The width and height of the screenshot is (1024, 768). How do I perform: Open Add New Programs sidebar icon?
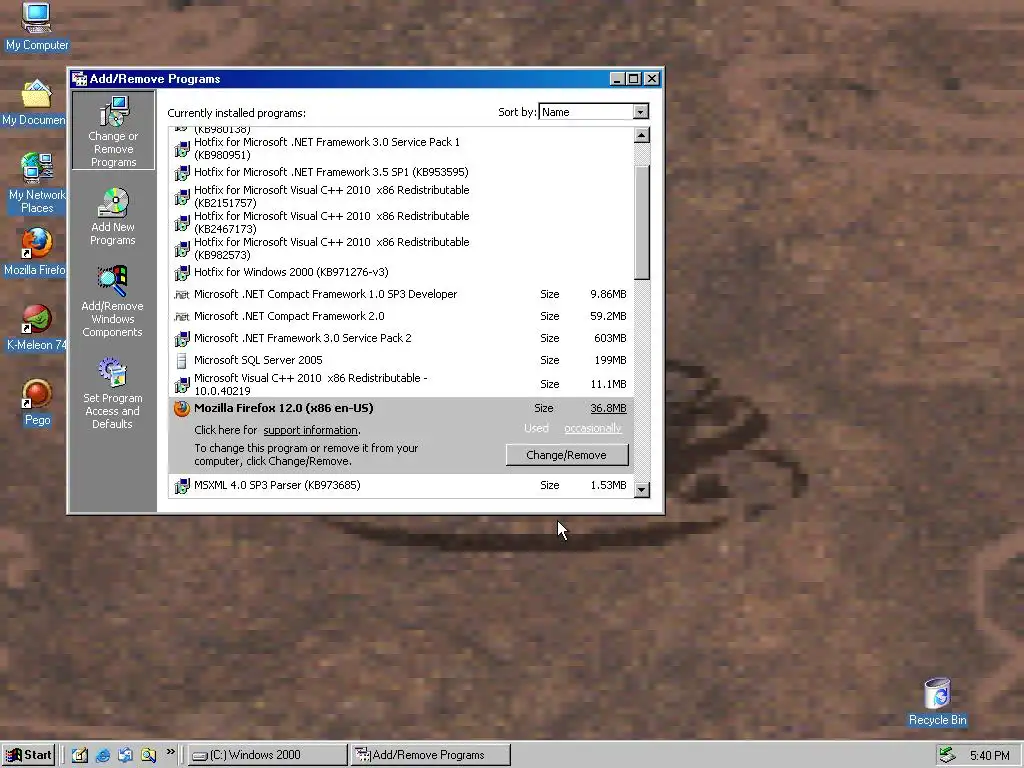pos(113,217)
